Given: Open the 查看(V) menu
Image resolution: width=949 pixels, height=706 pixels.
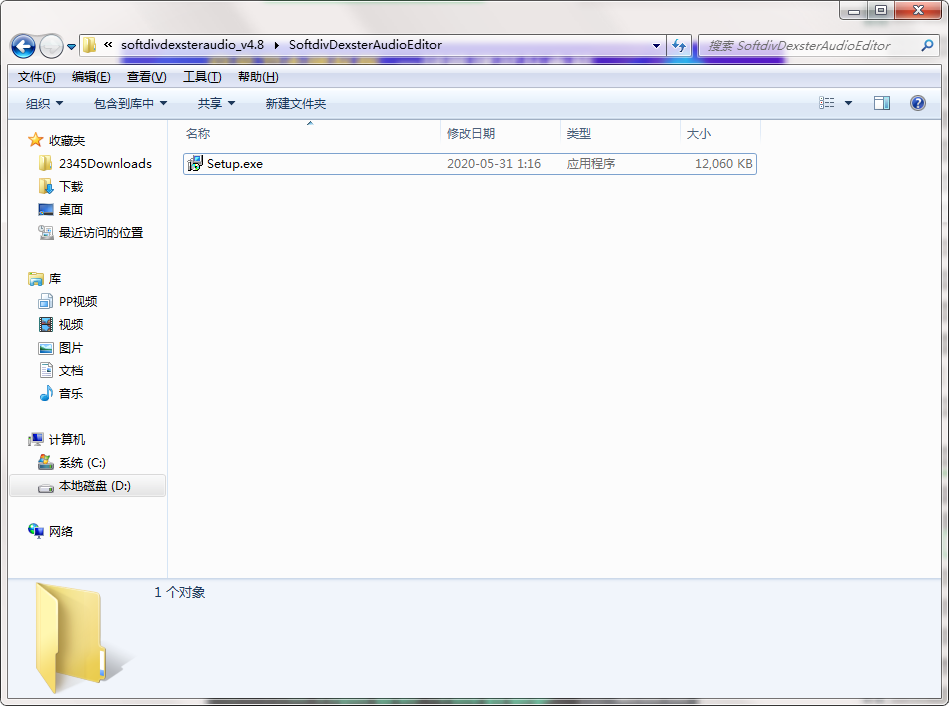Looking at the screenshot, I should 146,77.
